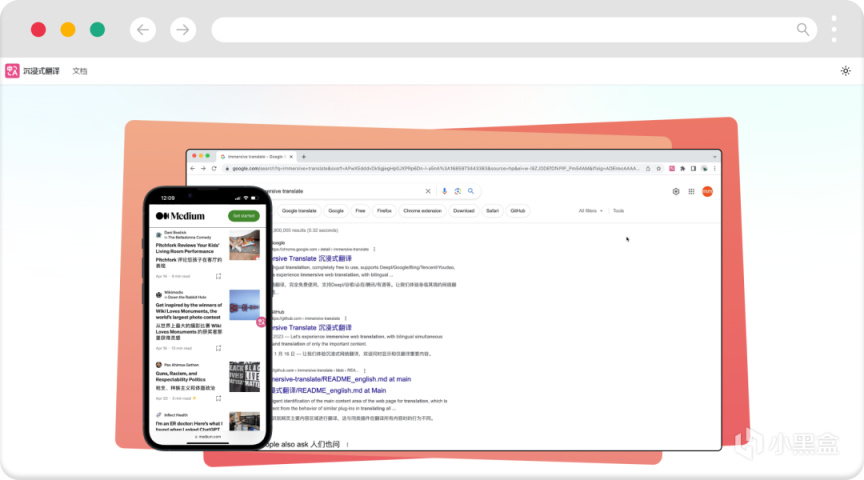This screenshot has width=864, height=480.
Task: Open the outer browser's three-dot menu
Action: [x=834, y=29]
